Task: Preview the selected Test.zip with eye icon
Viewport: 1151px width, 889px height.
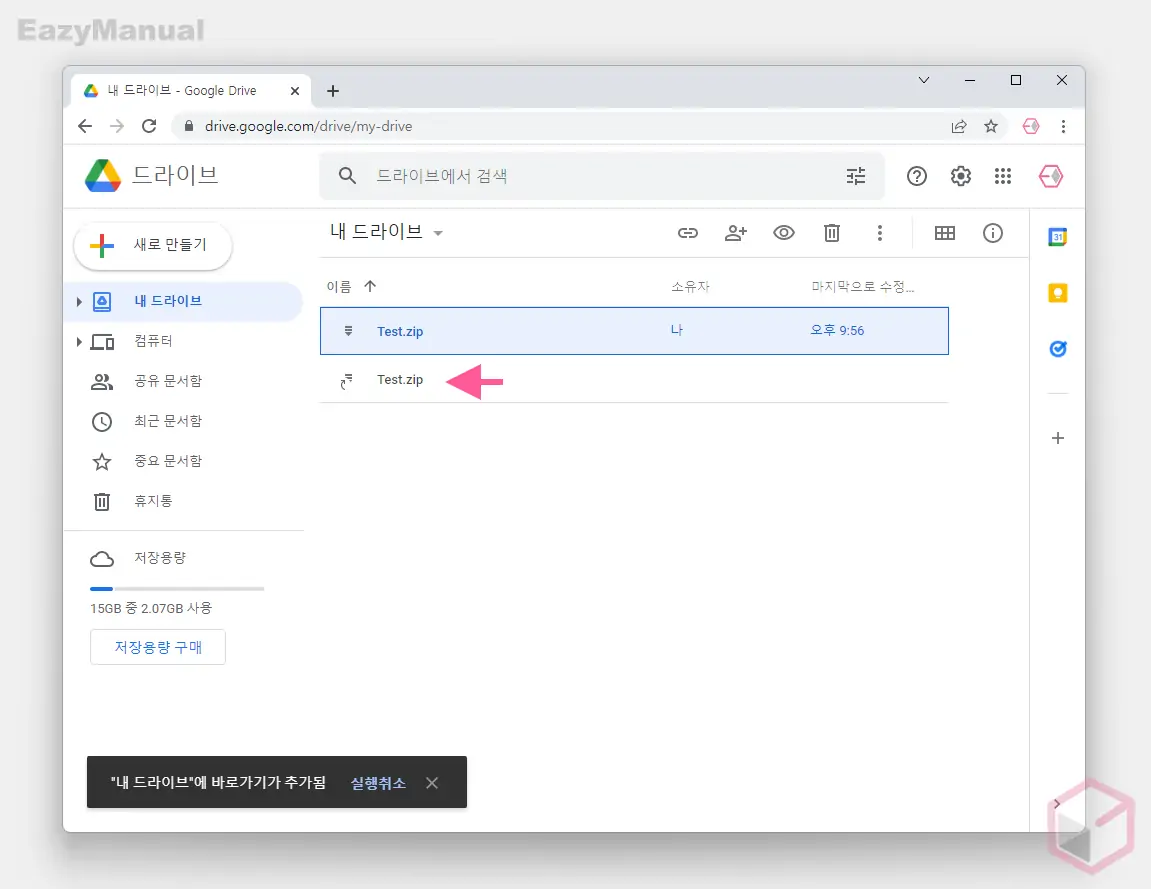Action: (784, 233)
